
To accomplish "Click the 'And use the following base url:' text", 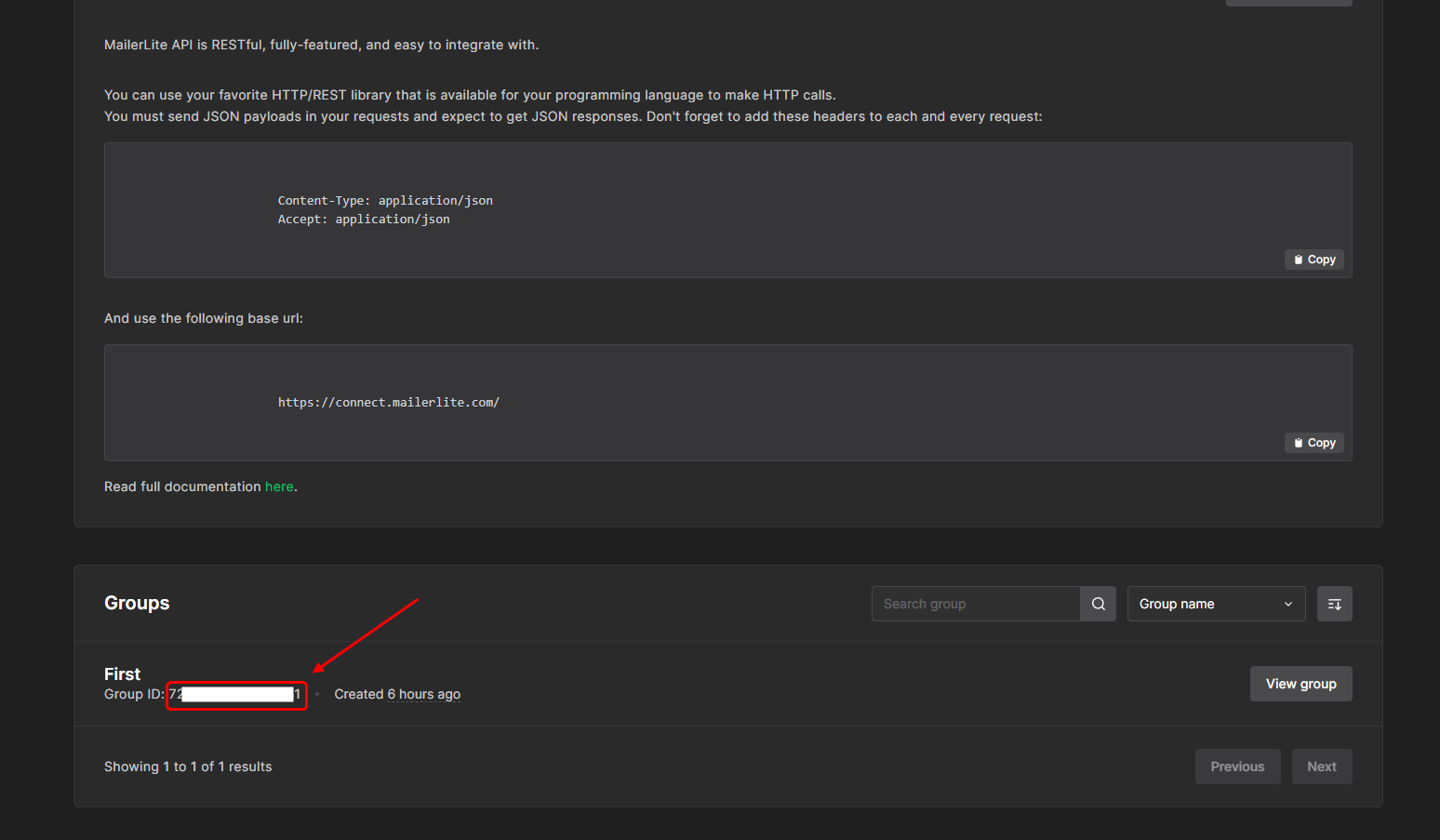I will click(x=204, y=318).
